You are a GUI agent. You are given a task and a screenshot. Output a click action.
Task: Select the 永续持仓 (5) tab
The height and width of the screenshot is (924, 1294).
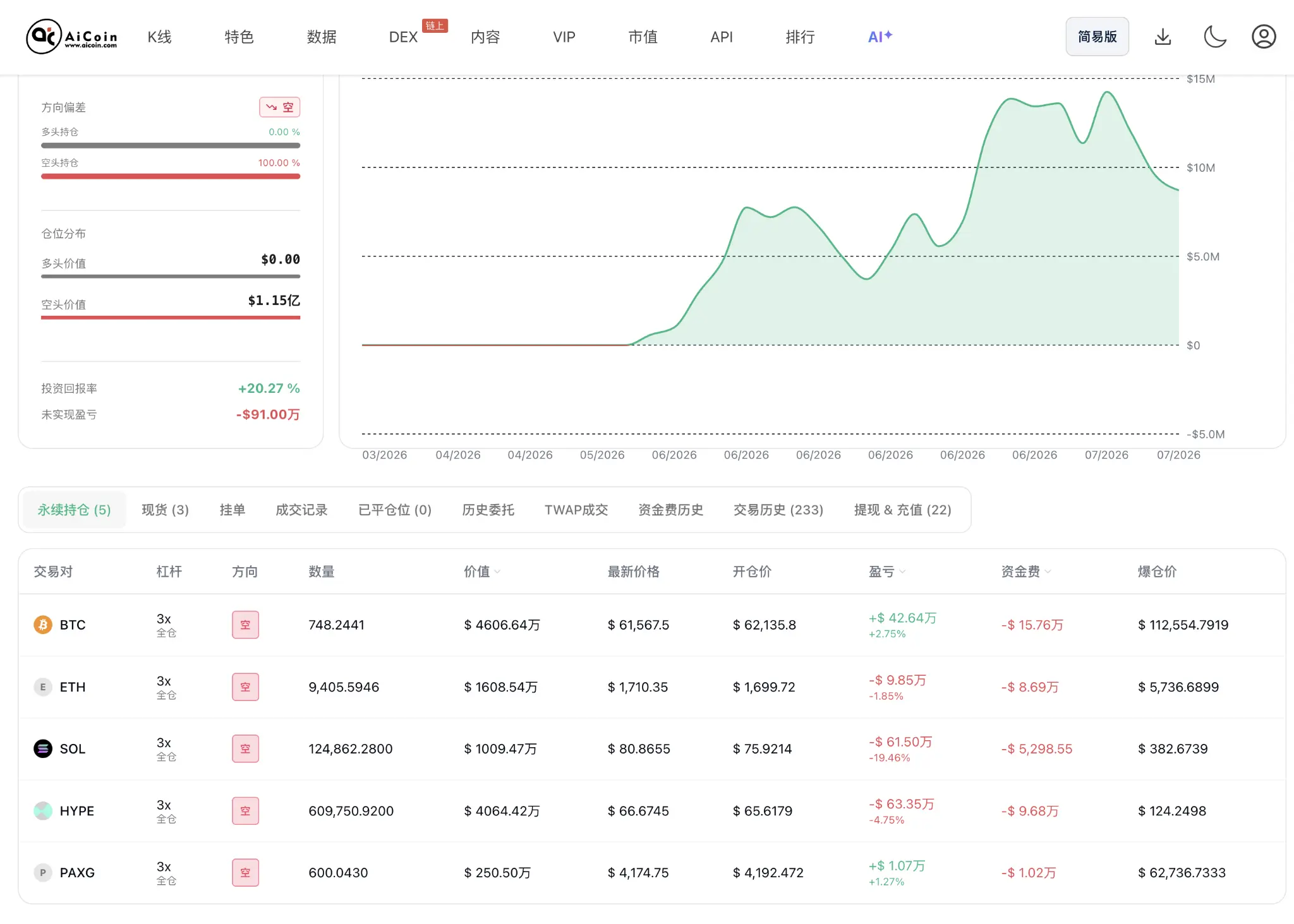[74, 510]
